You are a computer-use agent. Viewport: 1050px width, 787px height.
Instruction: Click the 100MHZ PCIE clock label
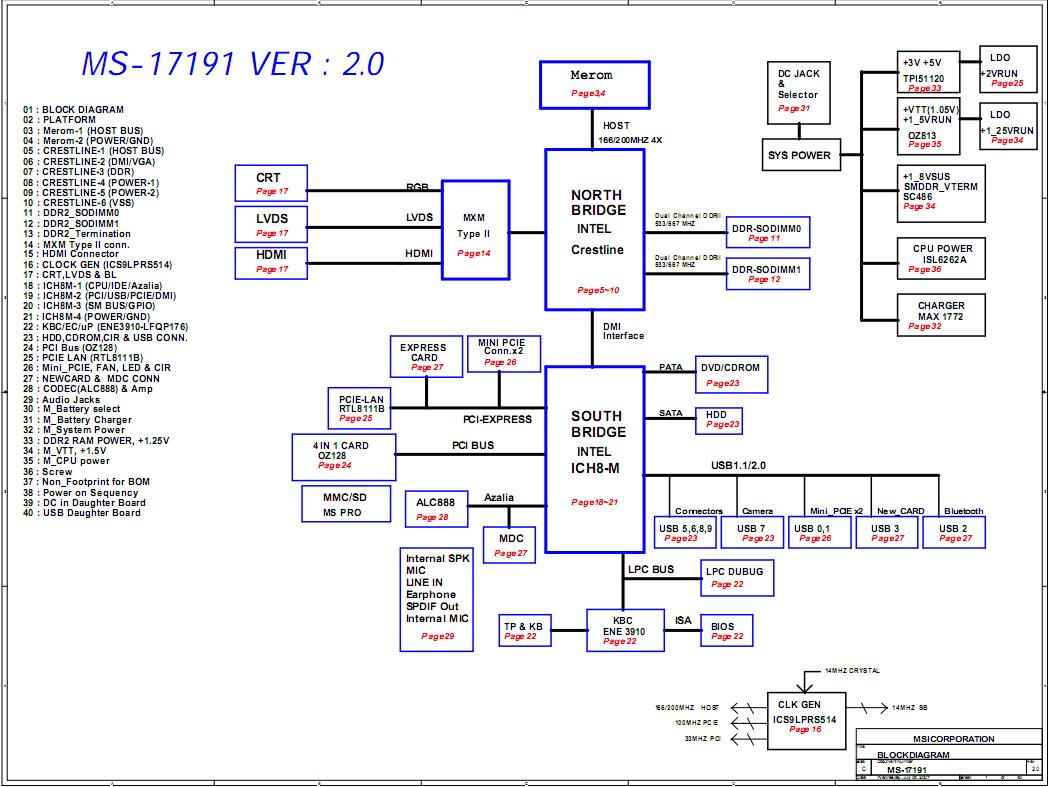point(697,723)
